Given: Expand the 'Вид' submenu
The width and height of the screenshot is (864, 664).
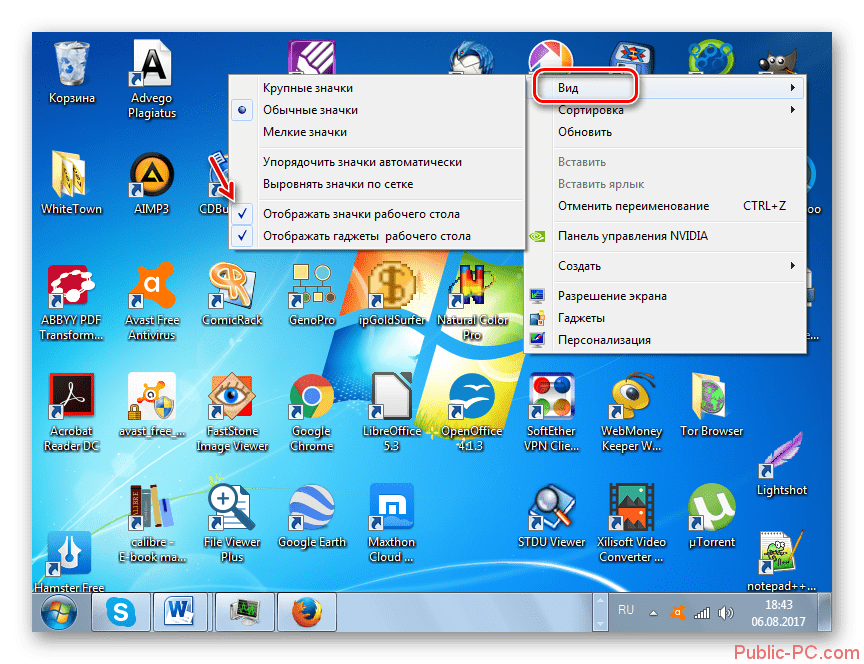Looking at the screenshot, I should (x=665, y=88).
